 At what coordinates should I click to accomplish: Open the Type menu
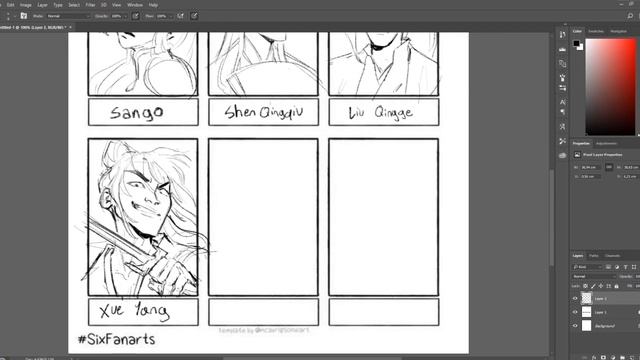click(58, 5)
